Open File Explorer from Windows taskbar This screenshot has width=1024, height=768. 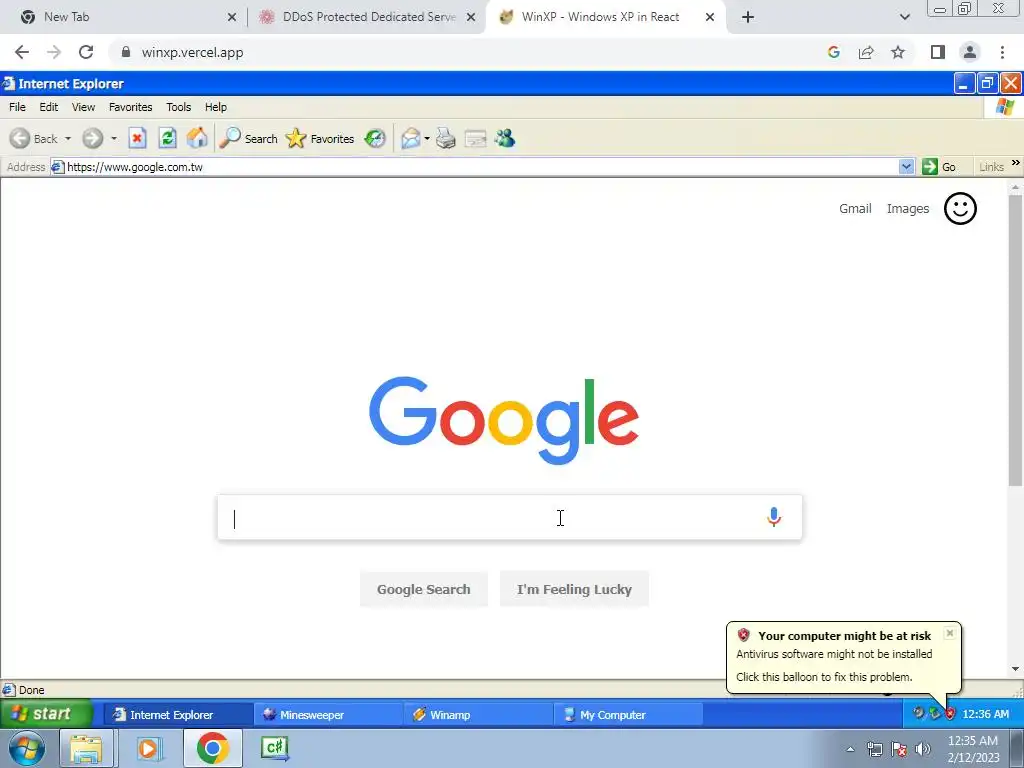(86, 748)
